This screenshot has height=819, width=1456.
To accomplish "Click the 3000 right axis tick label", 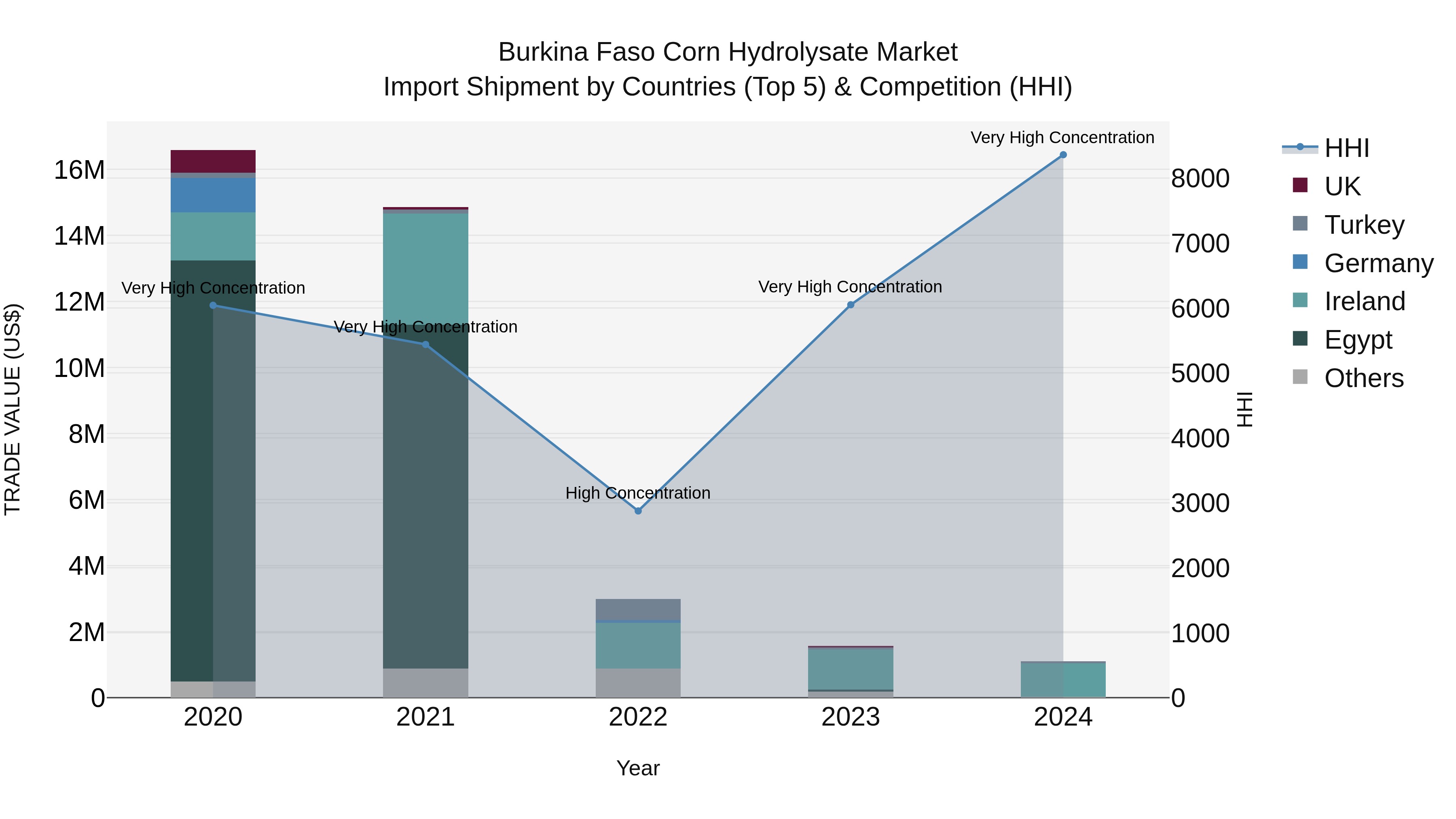I will tap(1200, 503).
